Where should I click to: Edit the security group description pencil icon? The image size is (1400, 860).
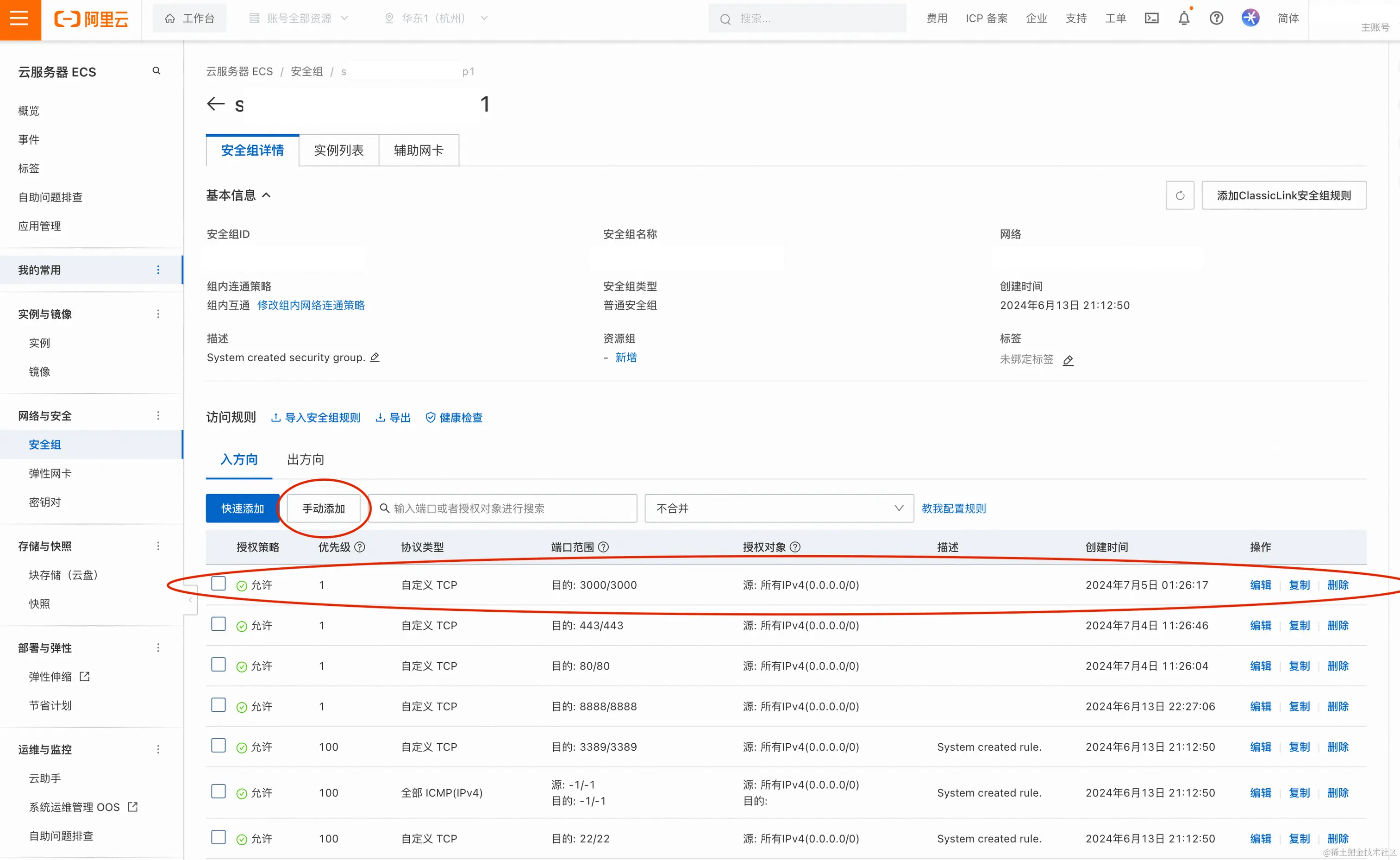(375, 357)
